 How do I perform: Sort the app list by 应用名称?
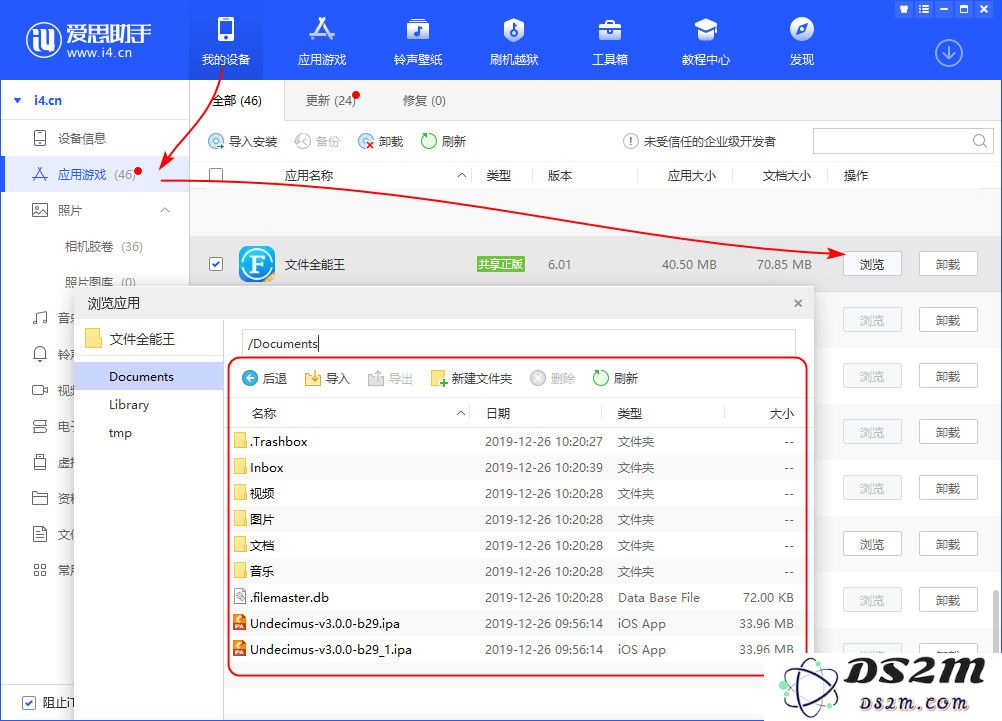click(309, 175)
